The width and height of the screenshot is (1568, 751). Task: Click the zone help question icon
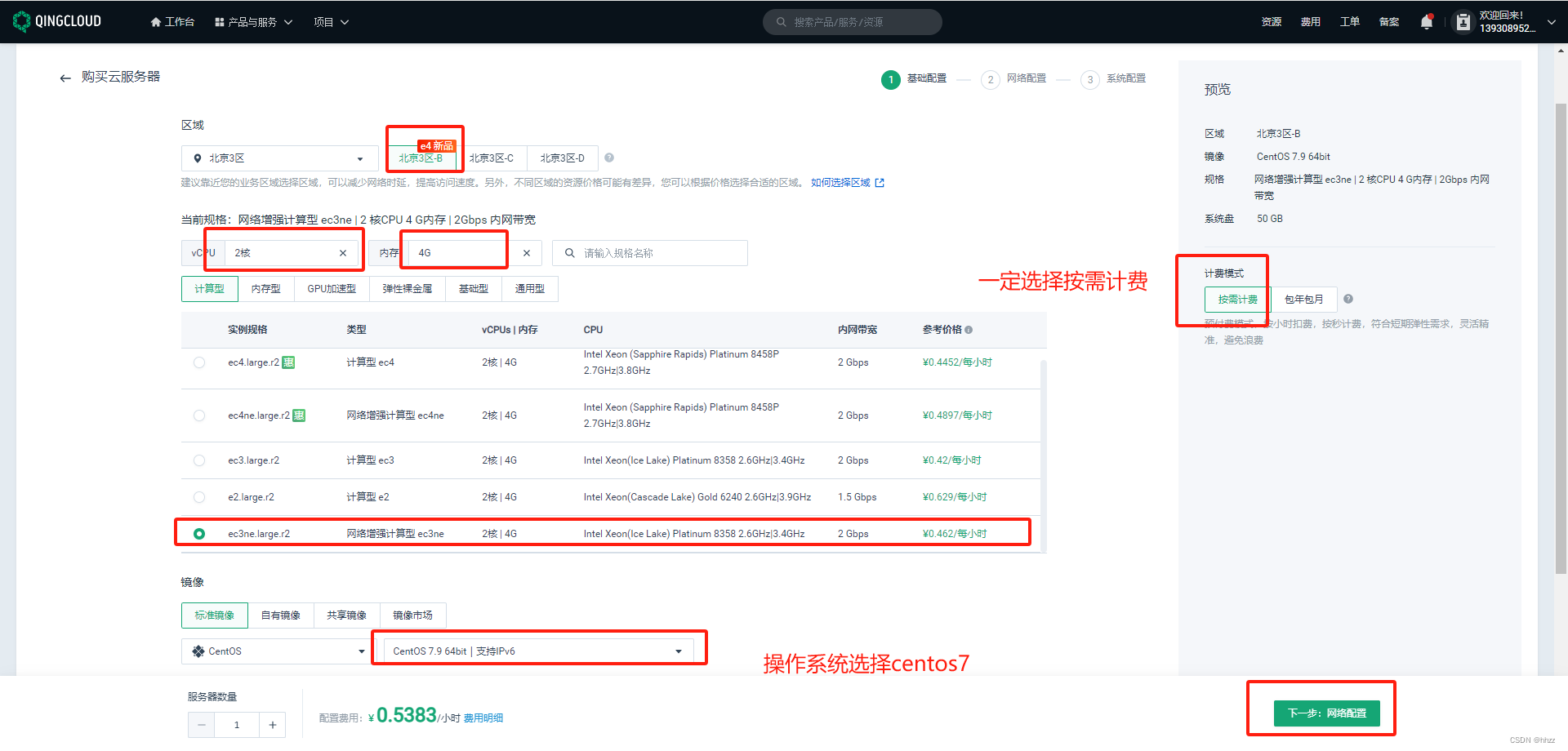coord(609,158)
